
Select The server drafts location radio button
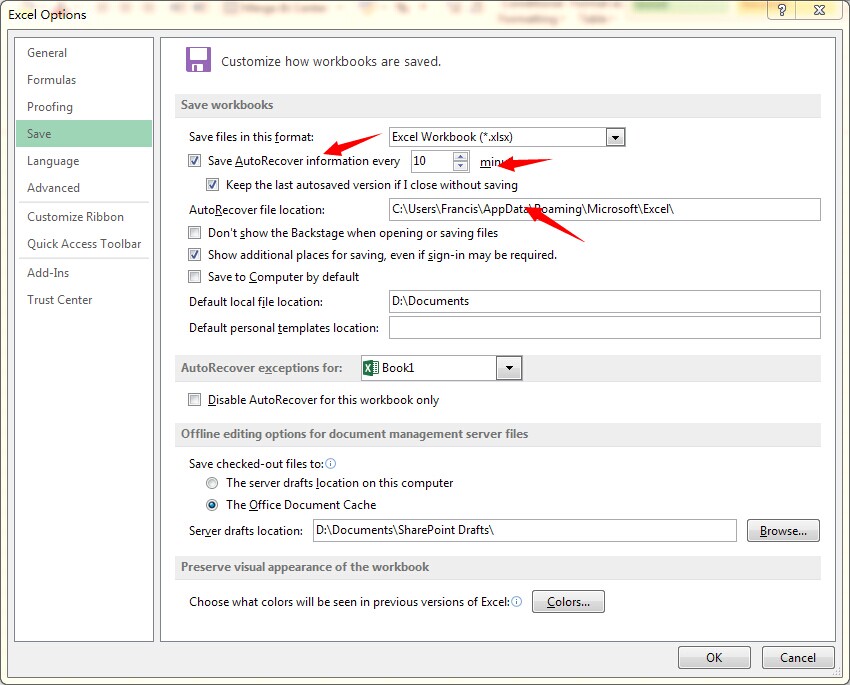212,483
